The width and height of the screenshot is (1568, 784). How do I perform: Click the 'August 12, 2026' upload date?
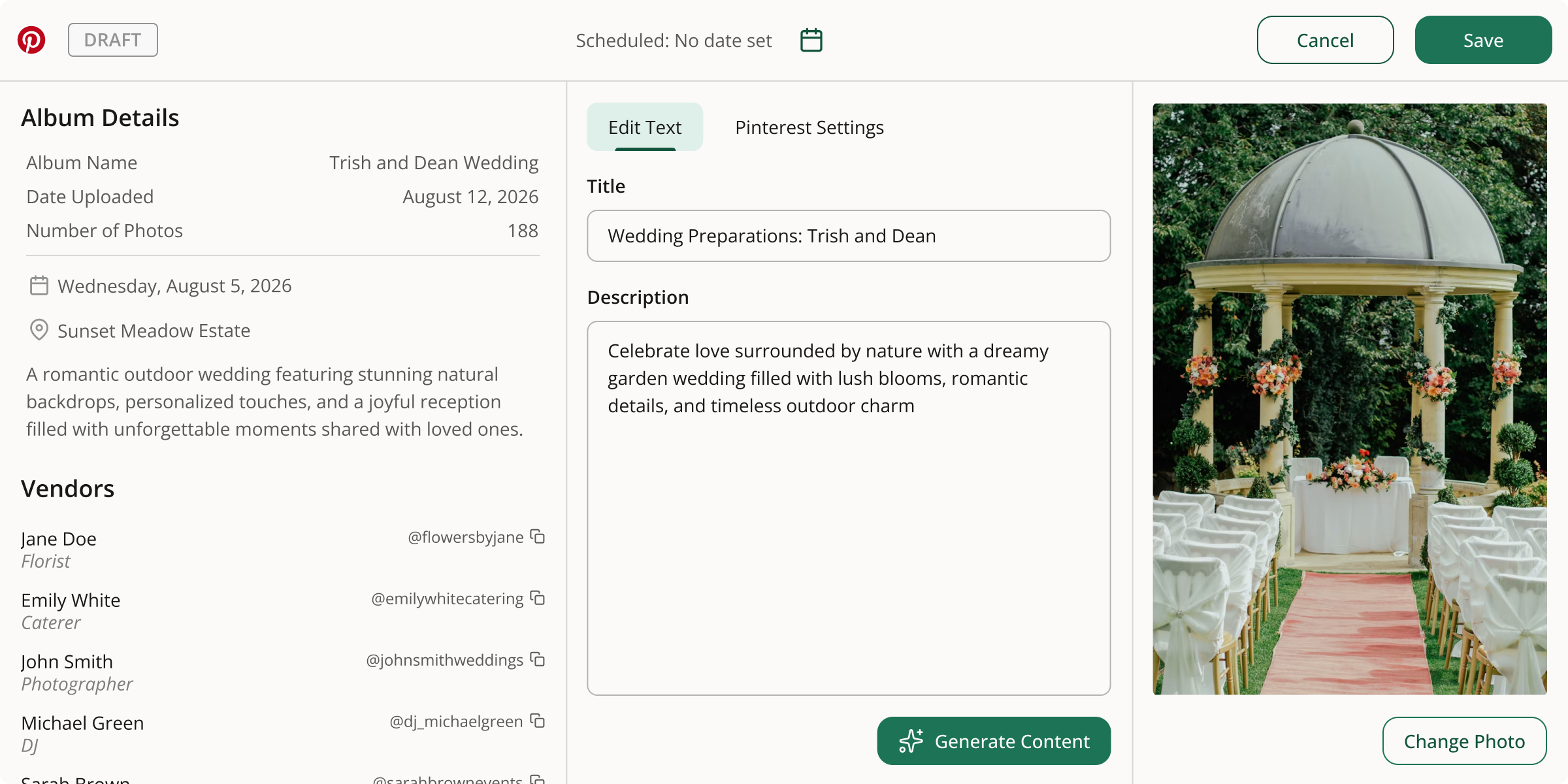[470, 197]
